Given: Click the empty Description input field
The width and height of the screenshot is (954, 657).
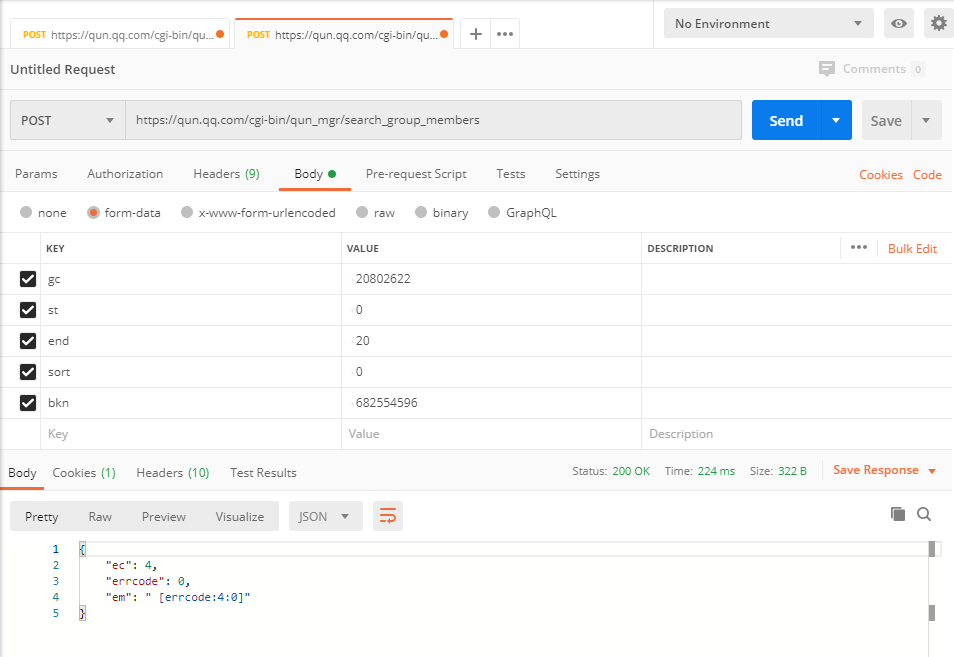Looking at the screenshot, I should [x=796, y=434].
